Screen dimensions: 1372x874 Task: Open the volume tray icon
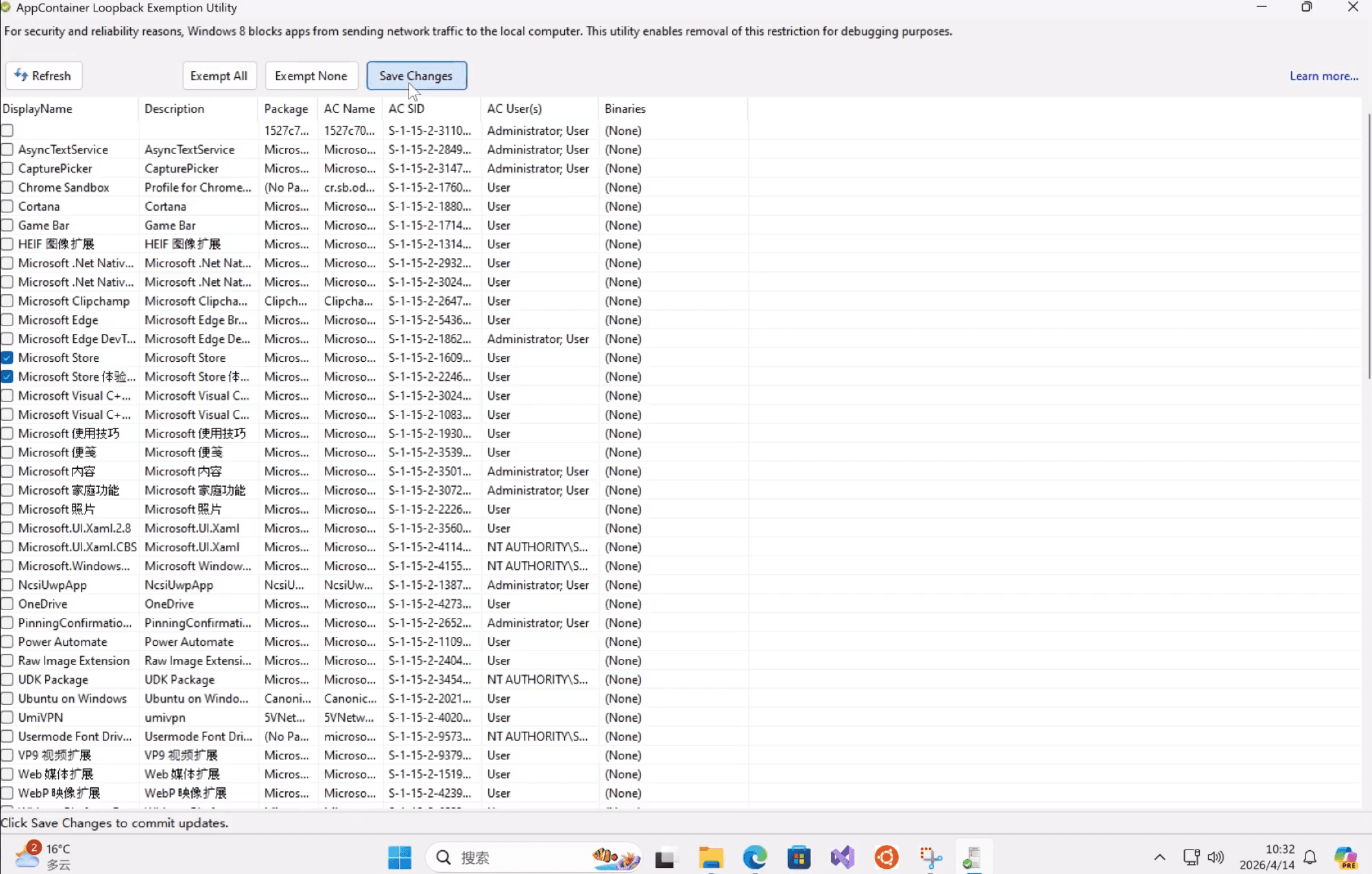point(1215,857)
